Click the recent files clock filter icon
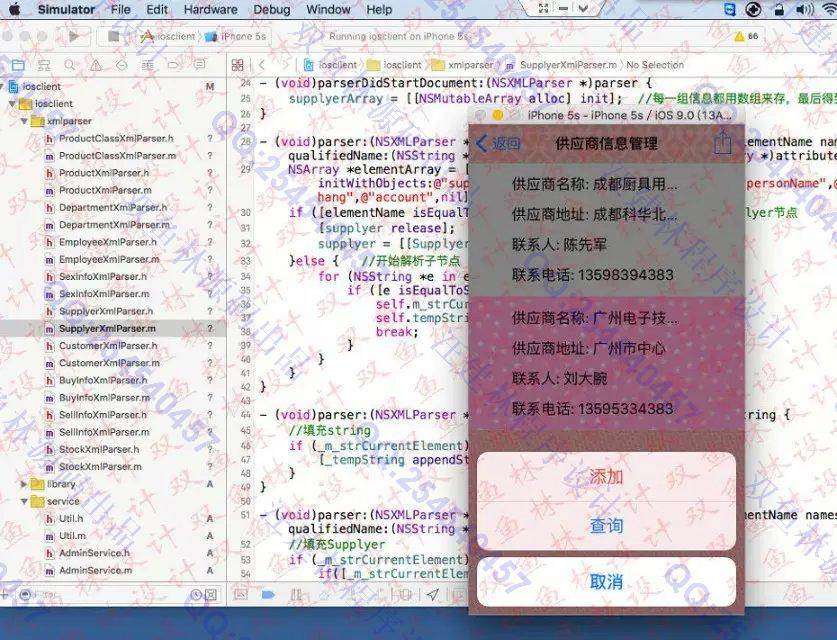This screenshot has height=640, width=837. tap(195, 595)
